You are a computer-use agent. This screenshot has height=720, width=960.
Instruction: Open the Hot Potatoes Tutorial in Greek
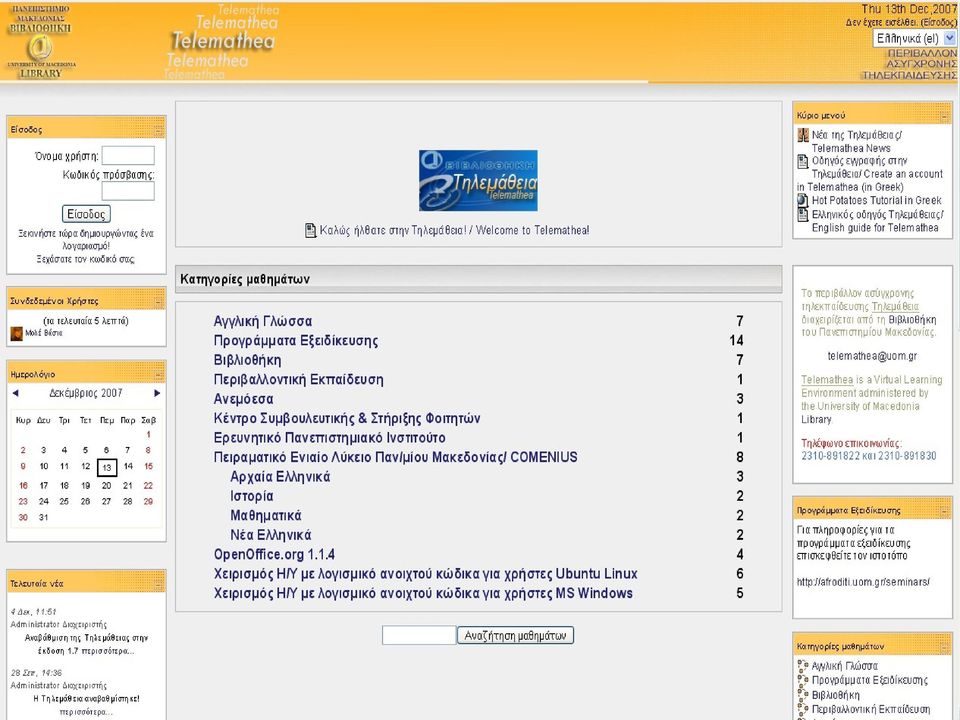(x=877, y=200)
